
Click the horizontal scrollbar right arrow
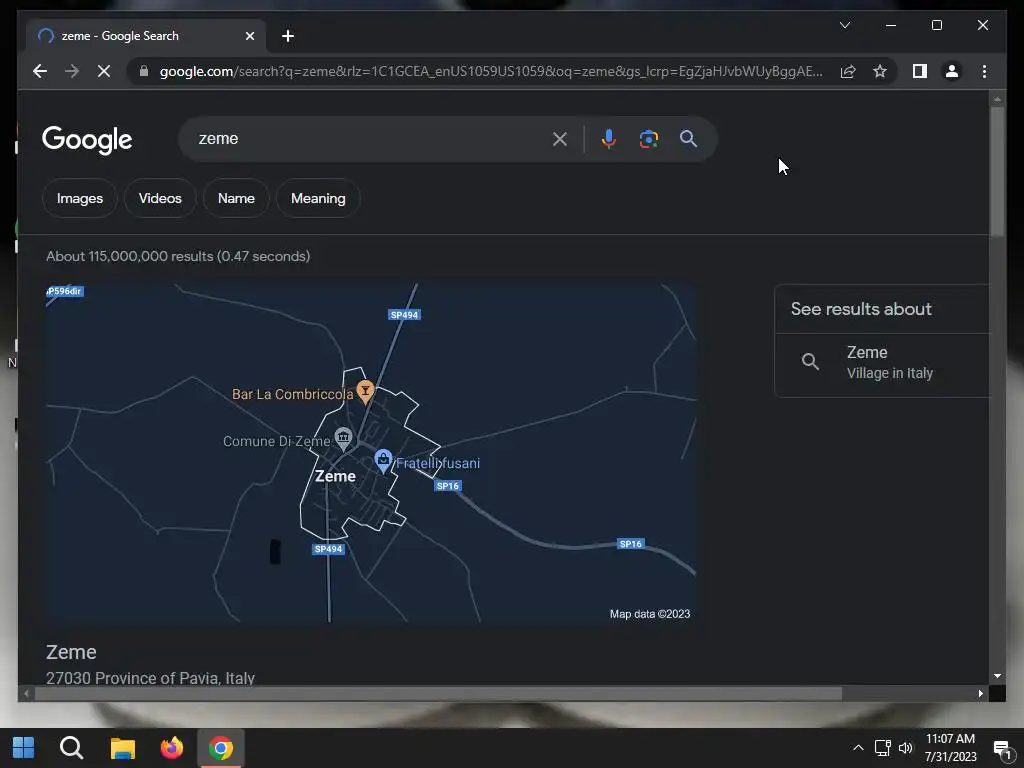980,694
